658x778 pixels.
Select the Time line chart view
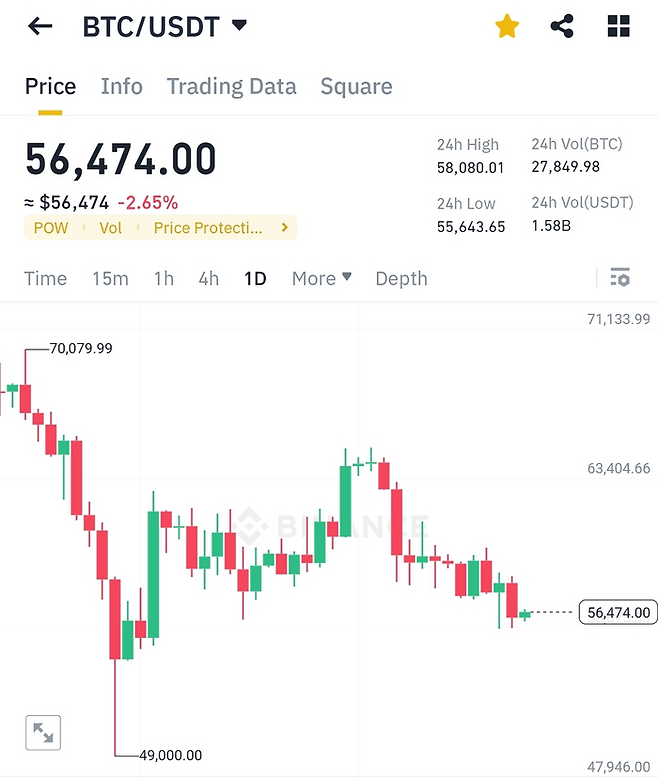(x=45, y=278)
